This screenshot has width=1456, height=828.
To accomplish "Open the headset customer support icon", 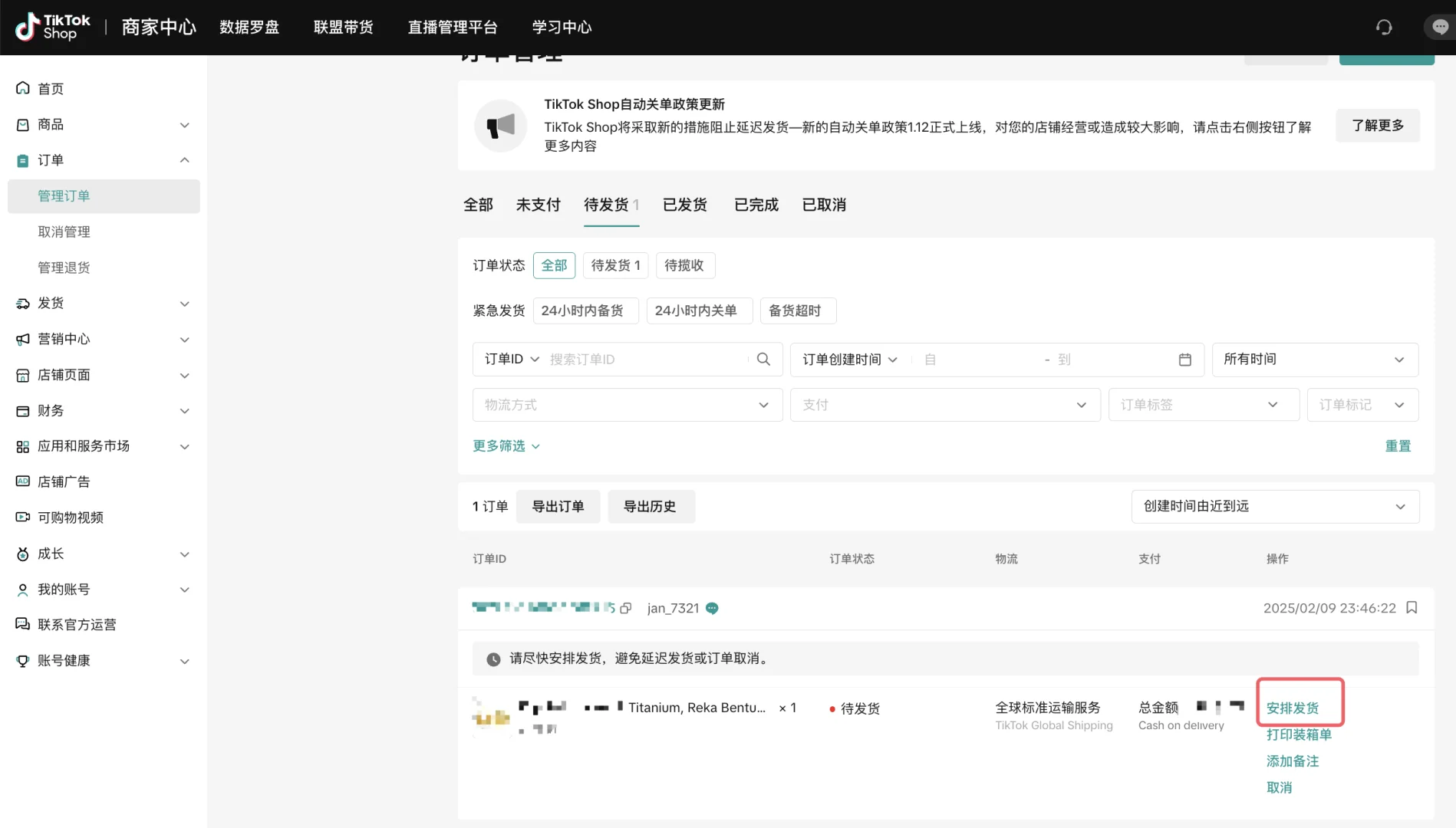I will click(1384, 27).
